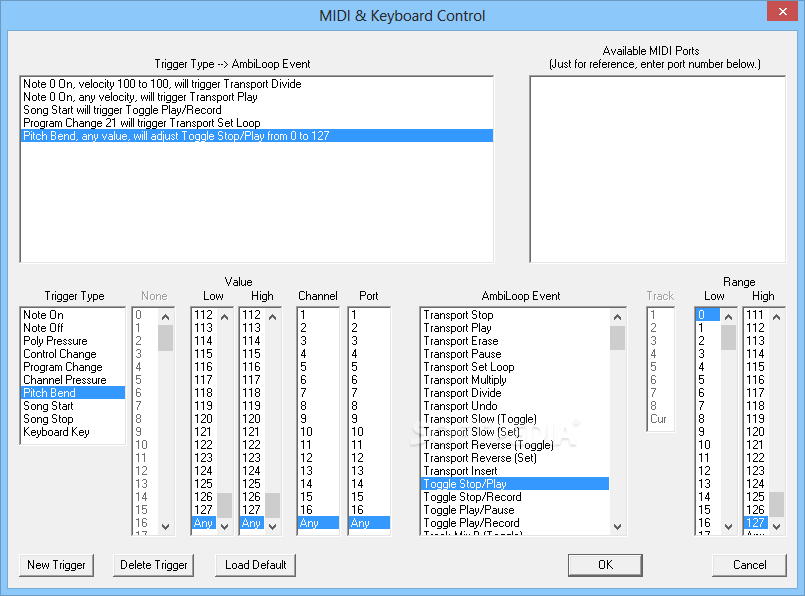The width and height of the screenshot is (805, 596).
Task: Select Toggle Stop/Record event
Action: pos(515,497)
